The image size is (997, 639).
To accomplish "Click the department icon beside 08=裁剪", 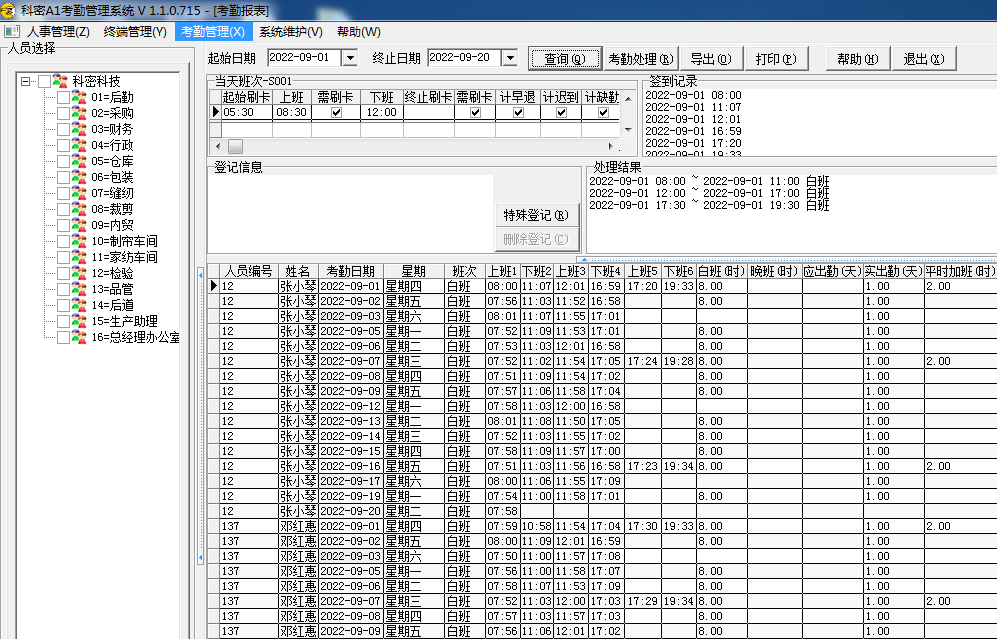I will click(79, 209).
